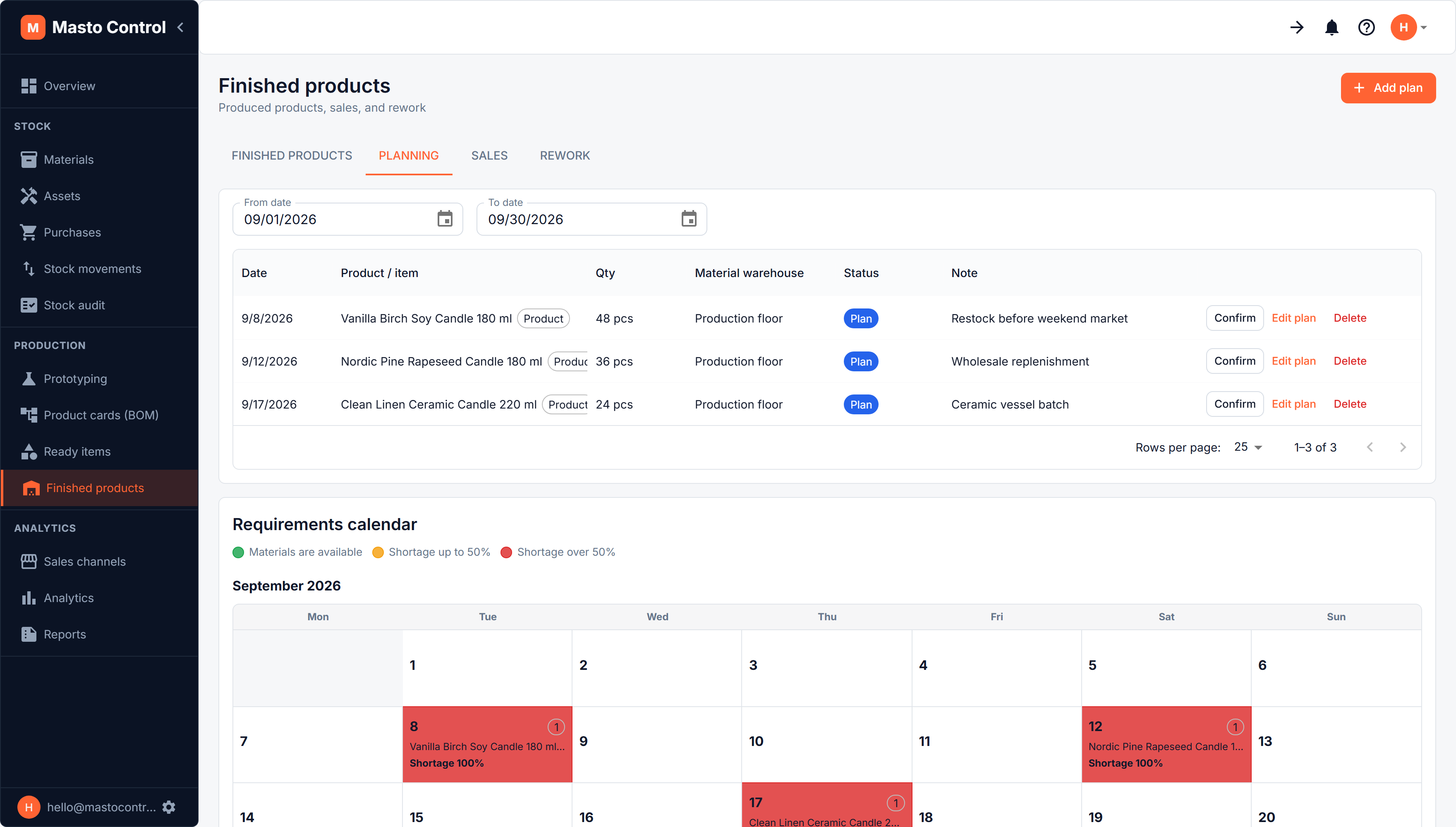This screenshot has width=1456, height=827.
Task: Open notifications bell
Action: click(x=1331, y=27)
